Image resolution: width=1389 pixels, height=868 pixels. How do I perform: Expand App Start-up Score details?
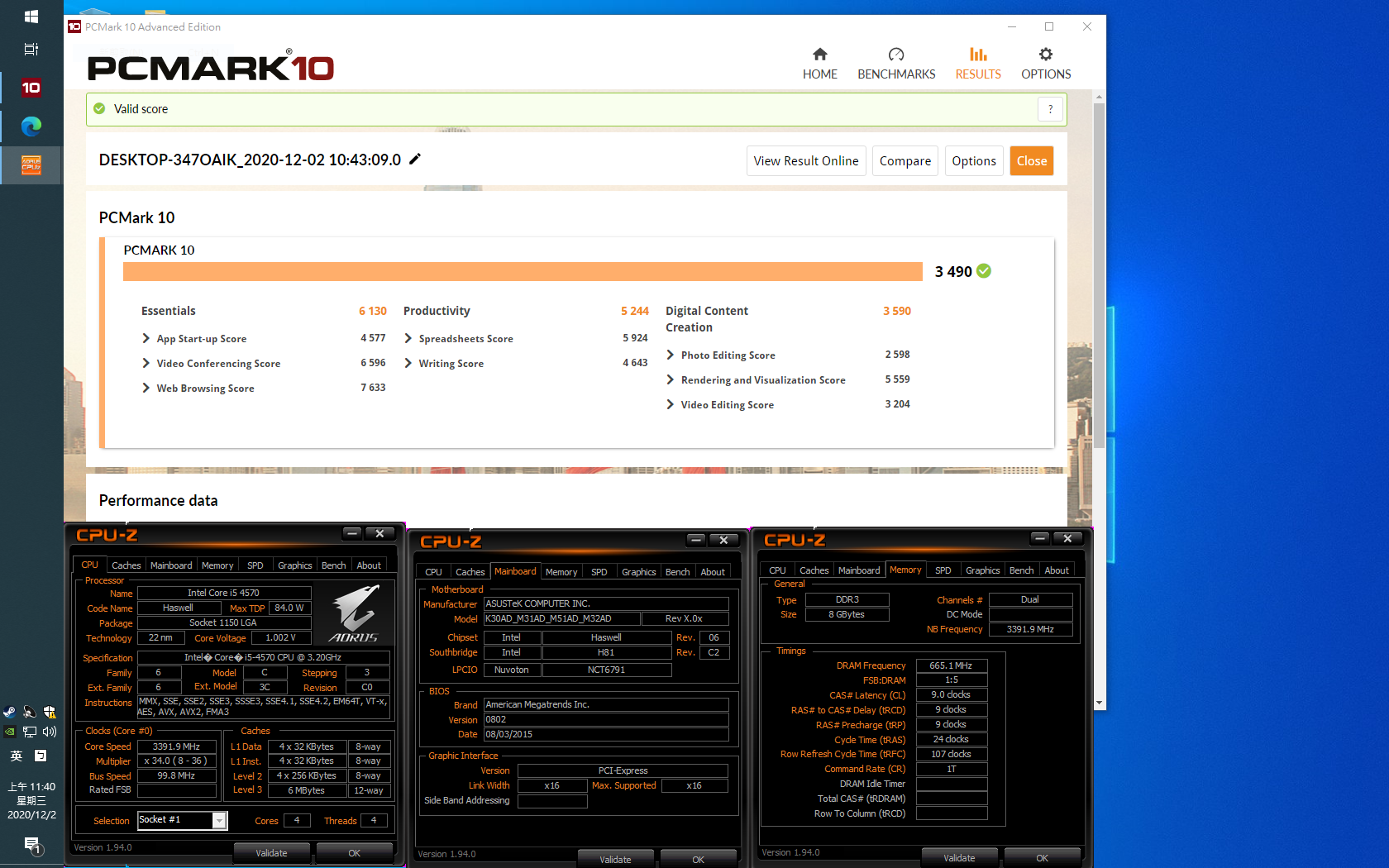(x=146, y=338)
